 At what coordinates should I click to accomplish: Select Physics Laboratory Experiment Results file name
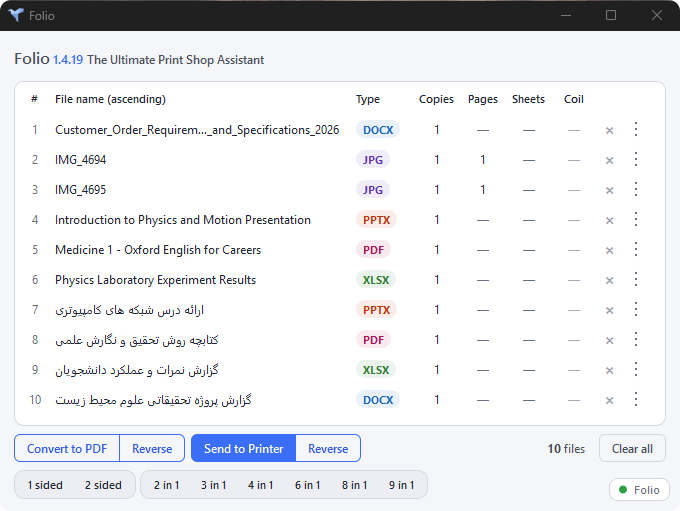coord(155,280)
